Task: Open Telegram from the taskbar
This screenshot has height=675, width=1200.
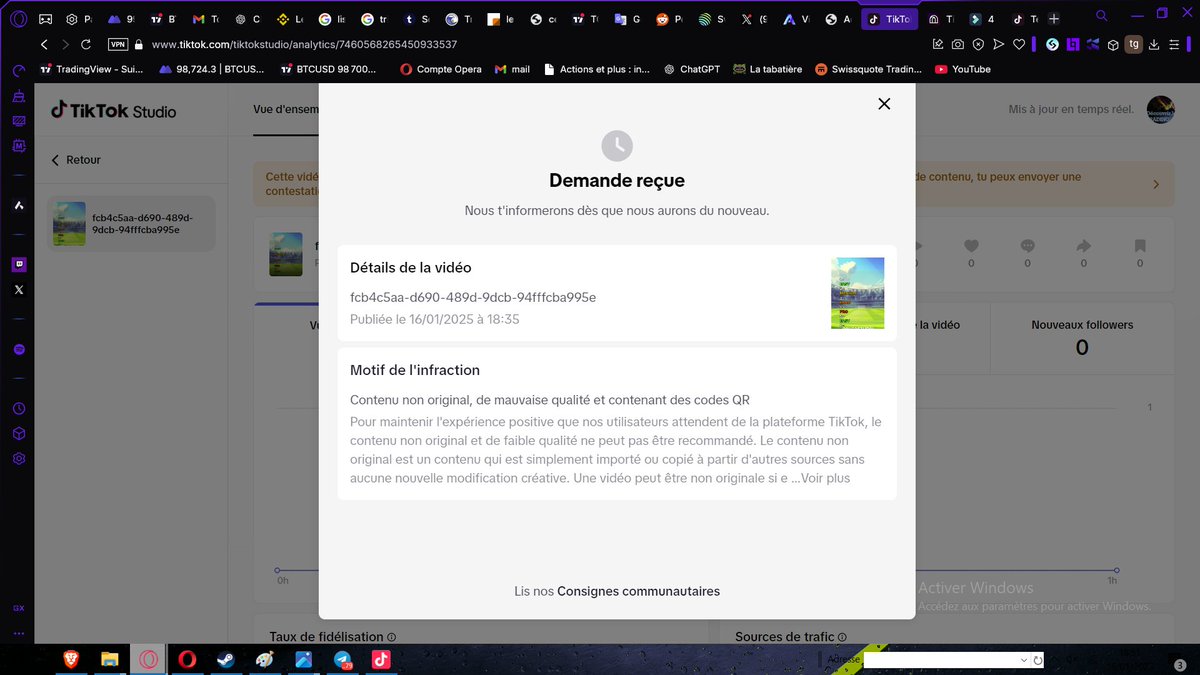Action: (342, 659)
